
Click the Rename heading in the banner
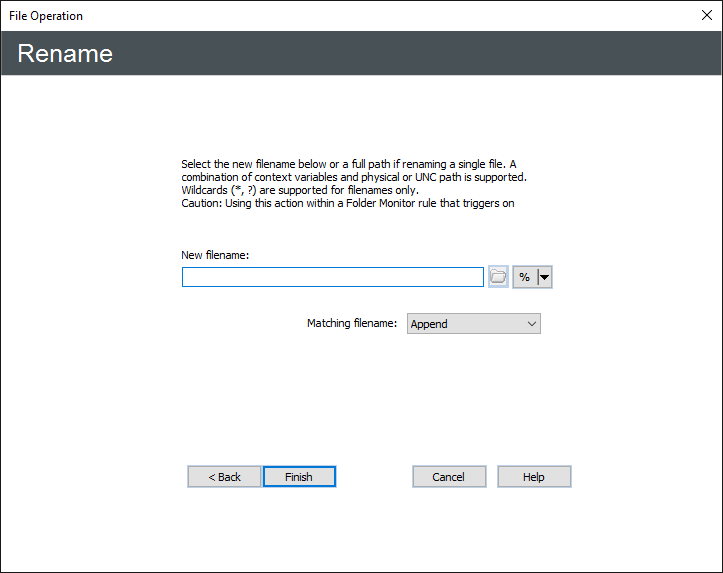point(65,53)
